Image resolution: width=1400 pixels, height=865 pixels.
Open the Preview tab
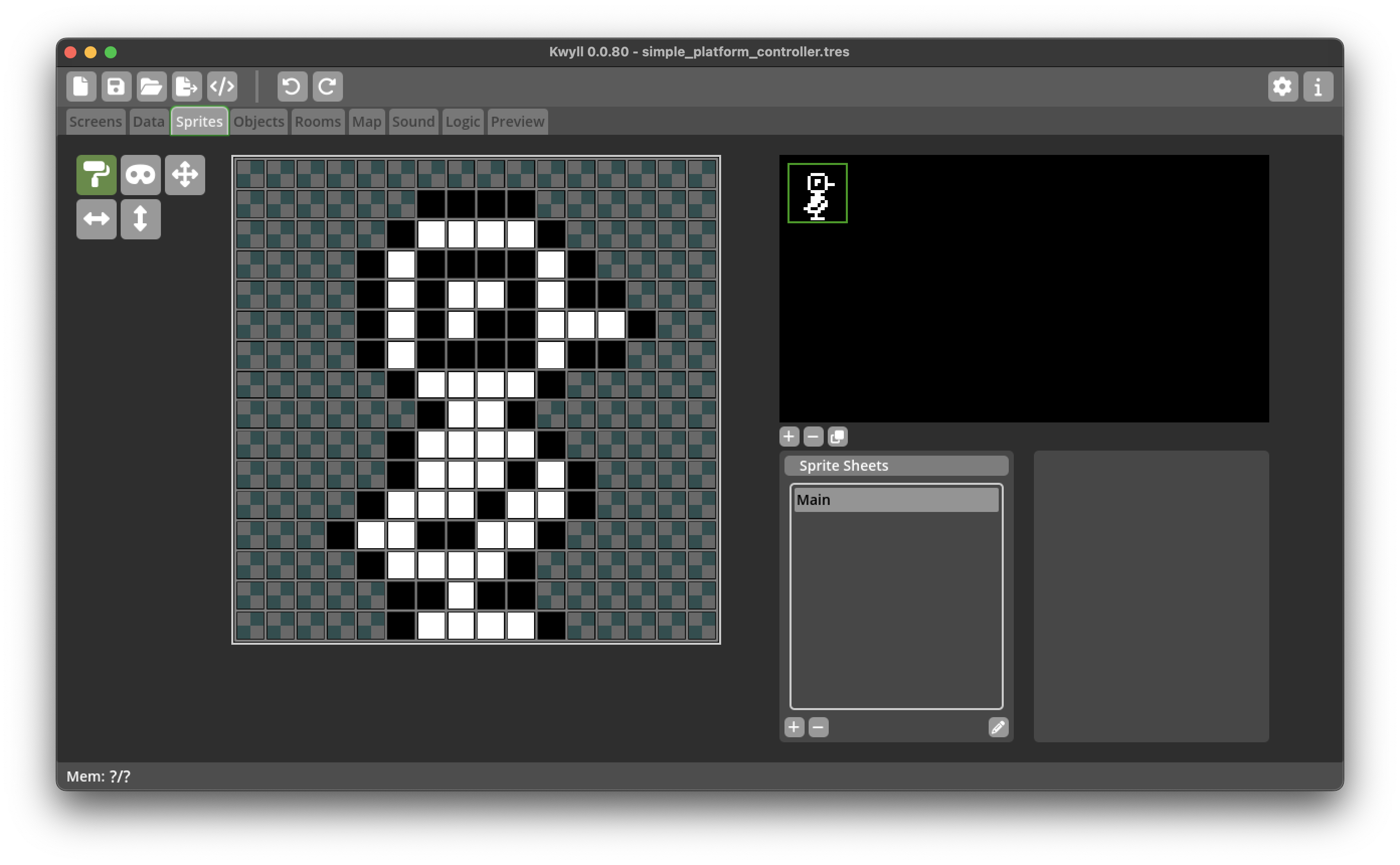[x=517, y=122]
